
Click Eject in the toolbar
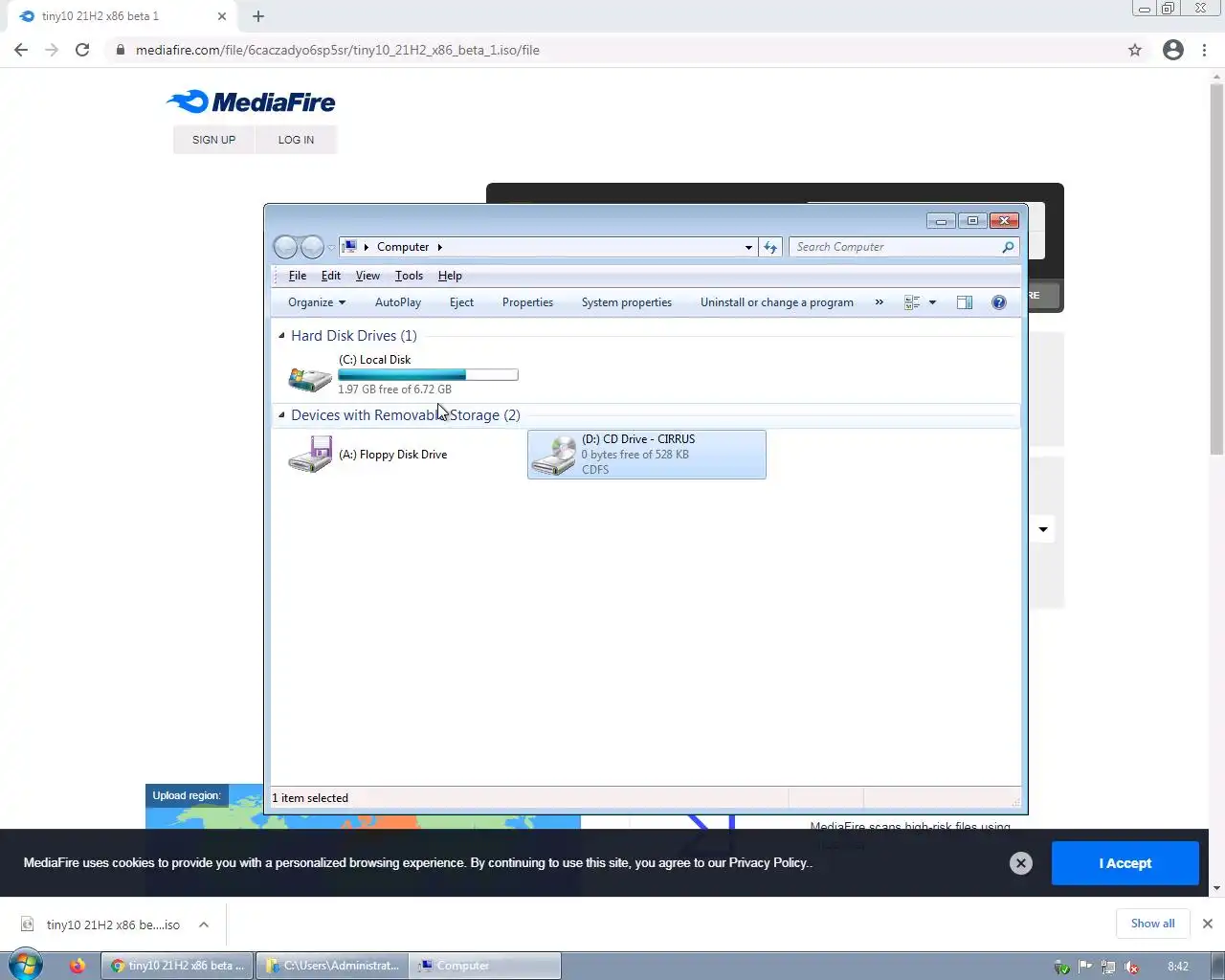point(461,302)
